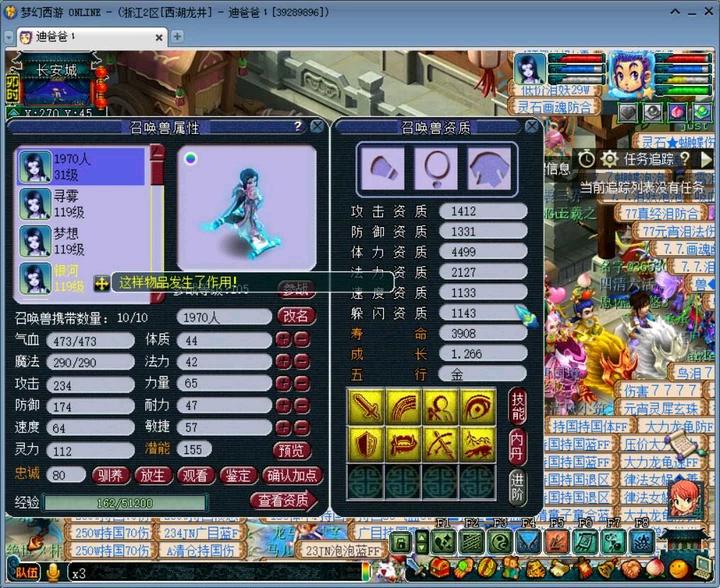Expand the 任务追踪 panel arrow
The width and height of the screenshot is (720, 588).
click(x=706, y=159)
